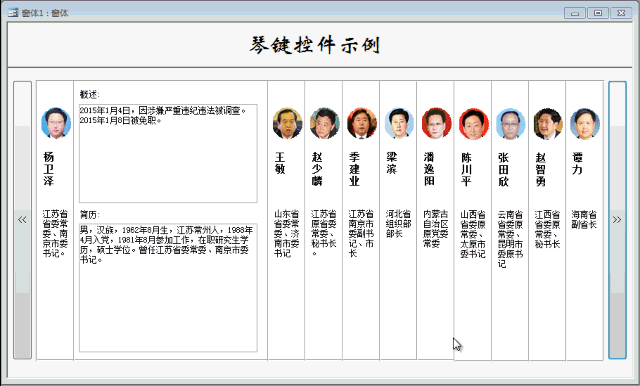Screen dimensions: 640x386
Task: Click 赵智勇's round portrait
Action: (x=548, y=123)
